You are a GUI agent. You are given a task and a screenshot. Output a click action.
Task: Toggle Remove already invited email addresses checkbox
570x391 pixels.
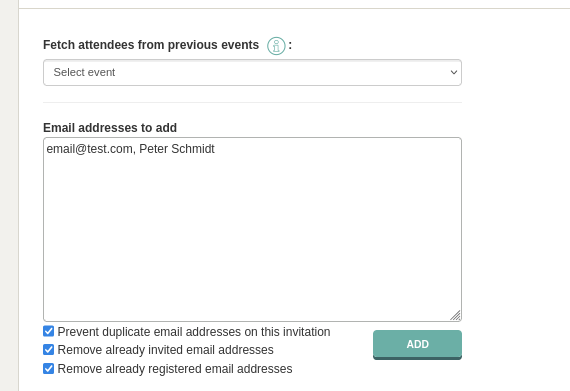tap(48, 350)
